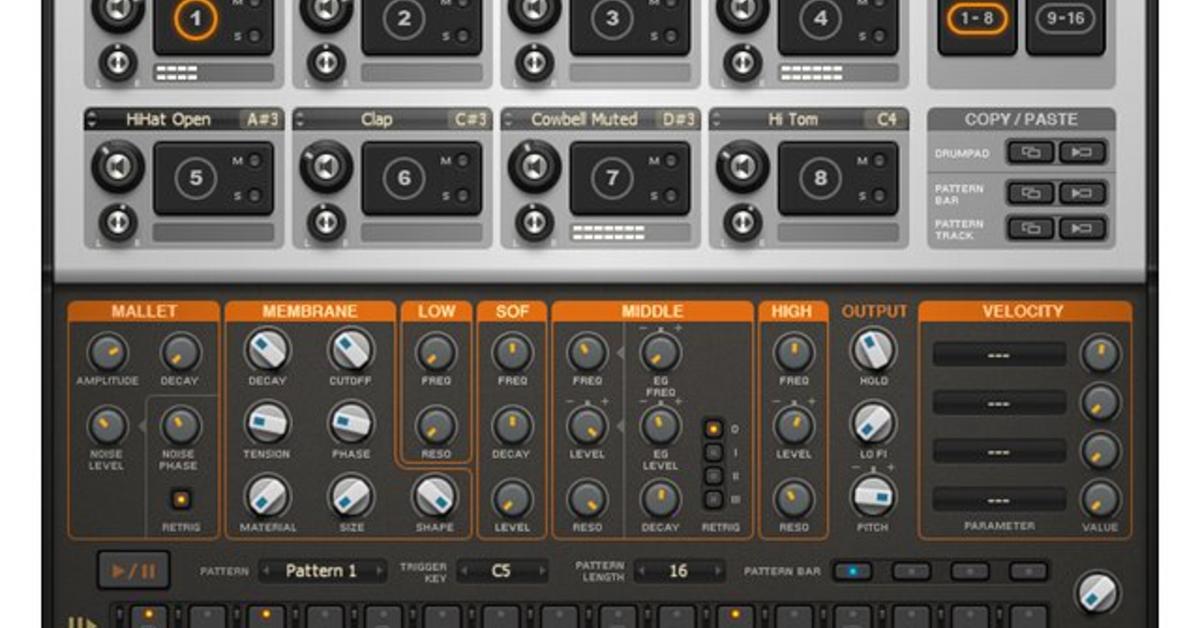Click the play/pause transport button

pos(134,571)
